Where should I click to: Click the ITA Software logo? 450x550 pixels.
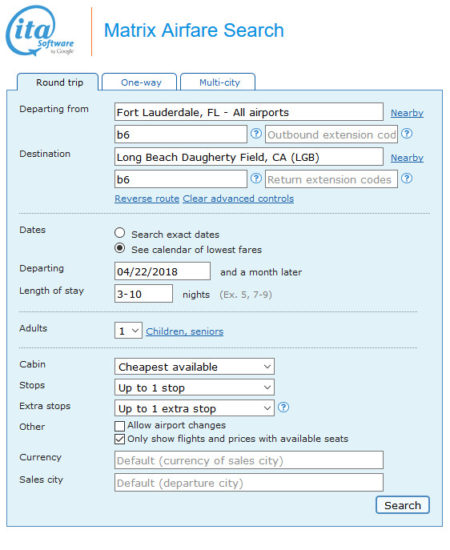pos(40,31)
